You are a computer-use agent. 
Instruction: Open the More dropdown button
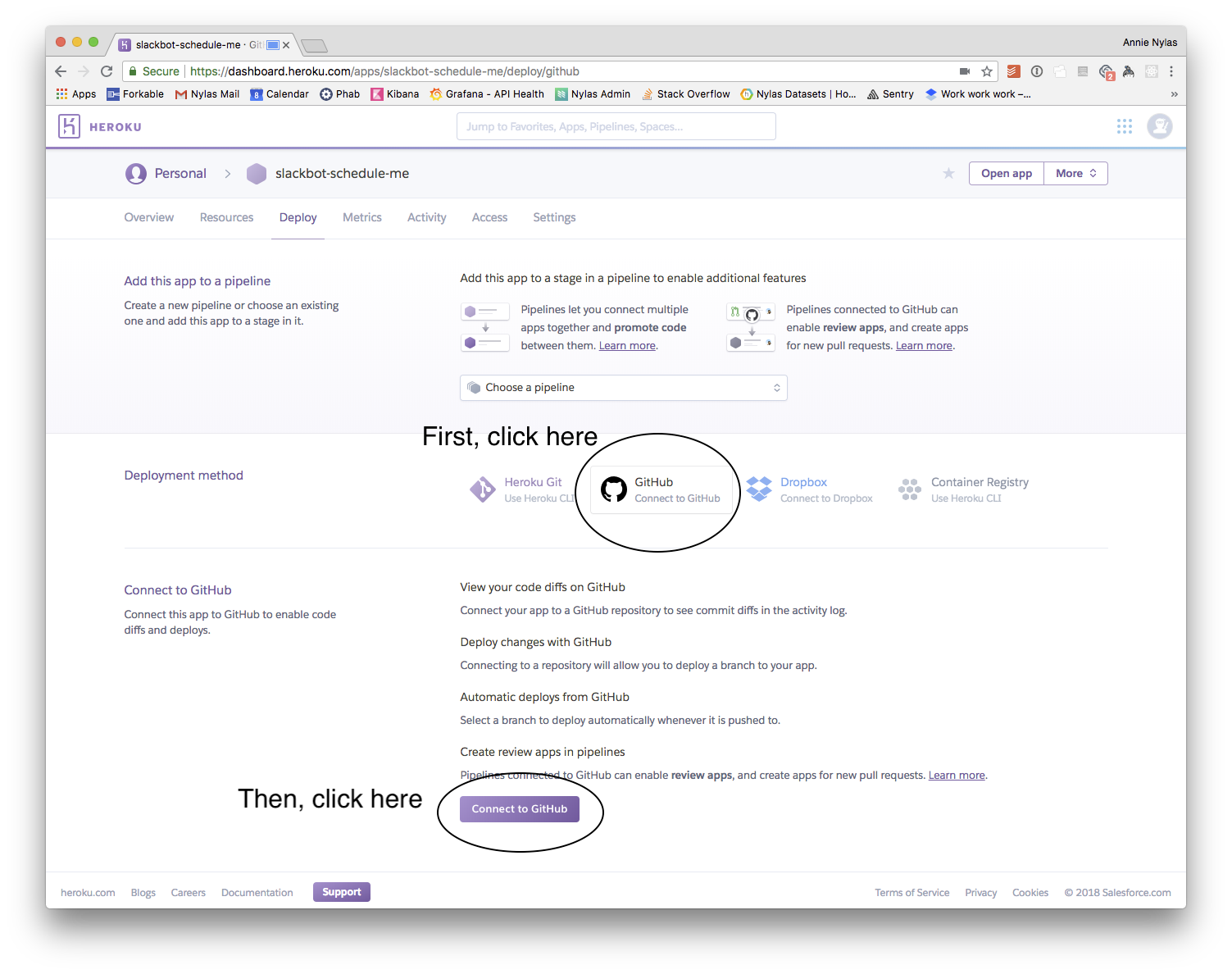click(x=1075, y=173)
